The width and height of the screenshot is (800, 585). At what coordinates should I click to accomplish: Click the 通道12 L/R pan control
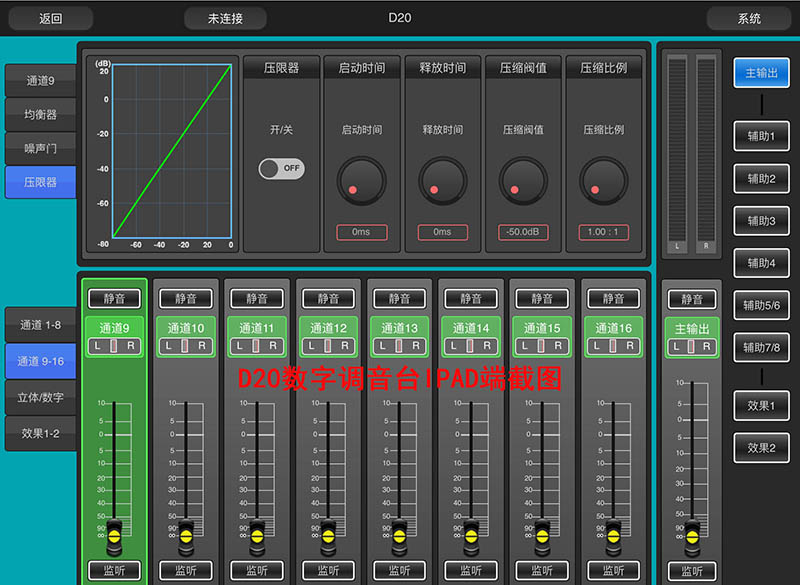point(328,345)
